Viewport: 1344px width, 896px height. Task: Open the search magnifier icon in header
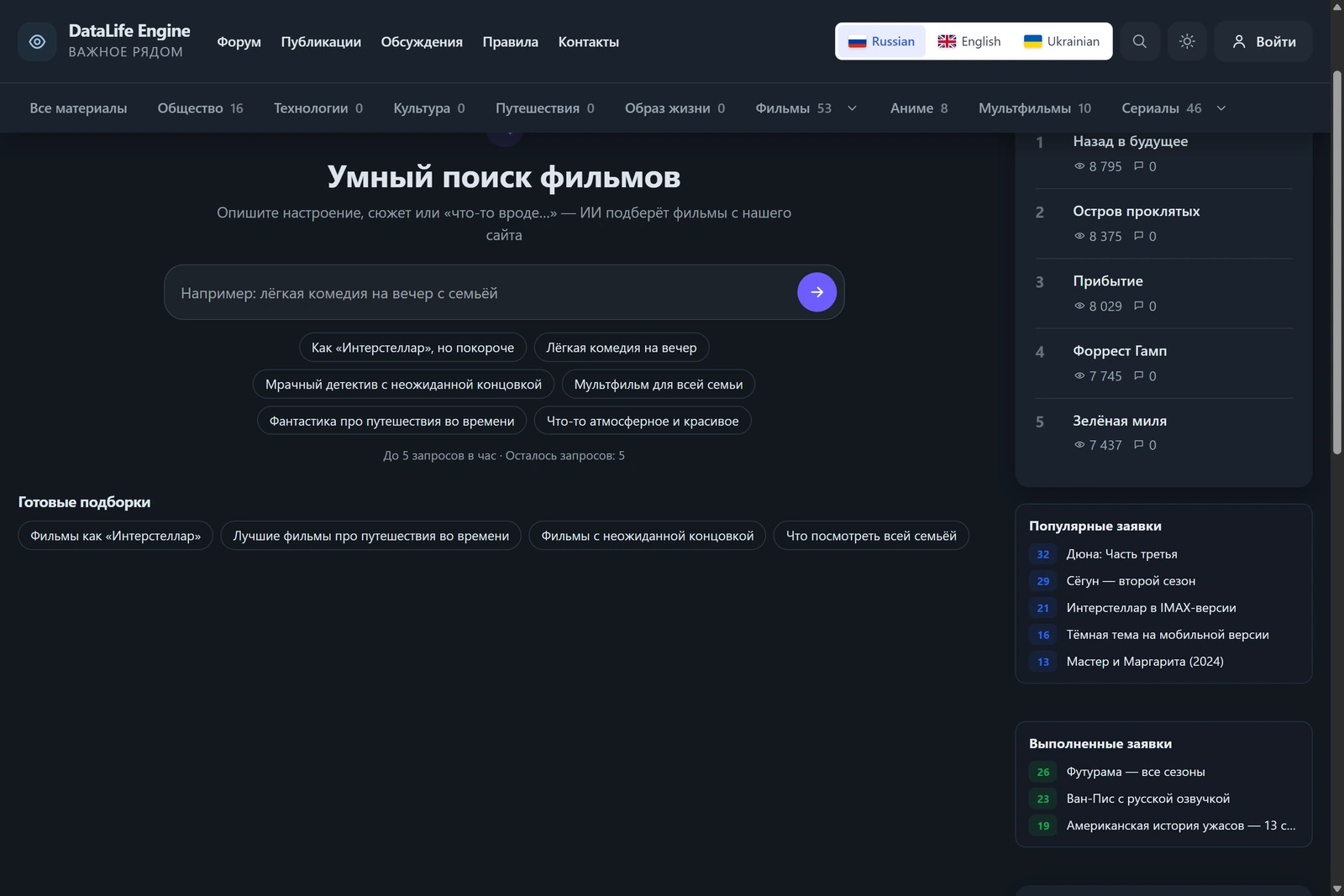point(1139,41)
